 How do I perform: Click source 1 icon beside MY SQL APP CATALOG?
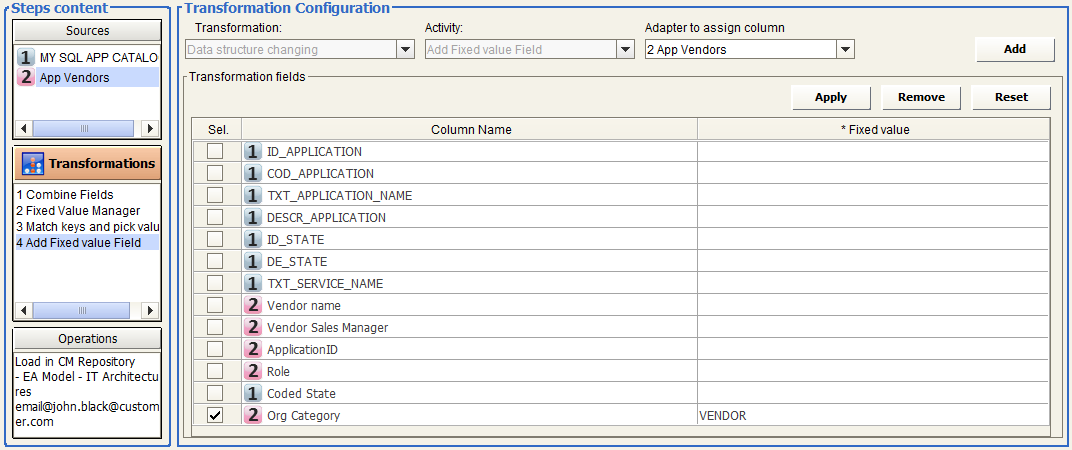coord(26,58)
